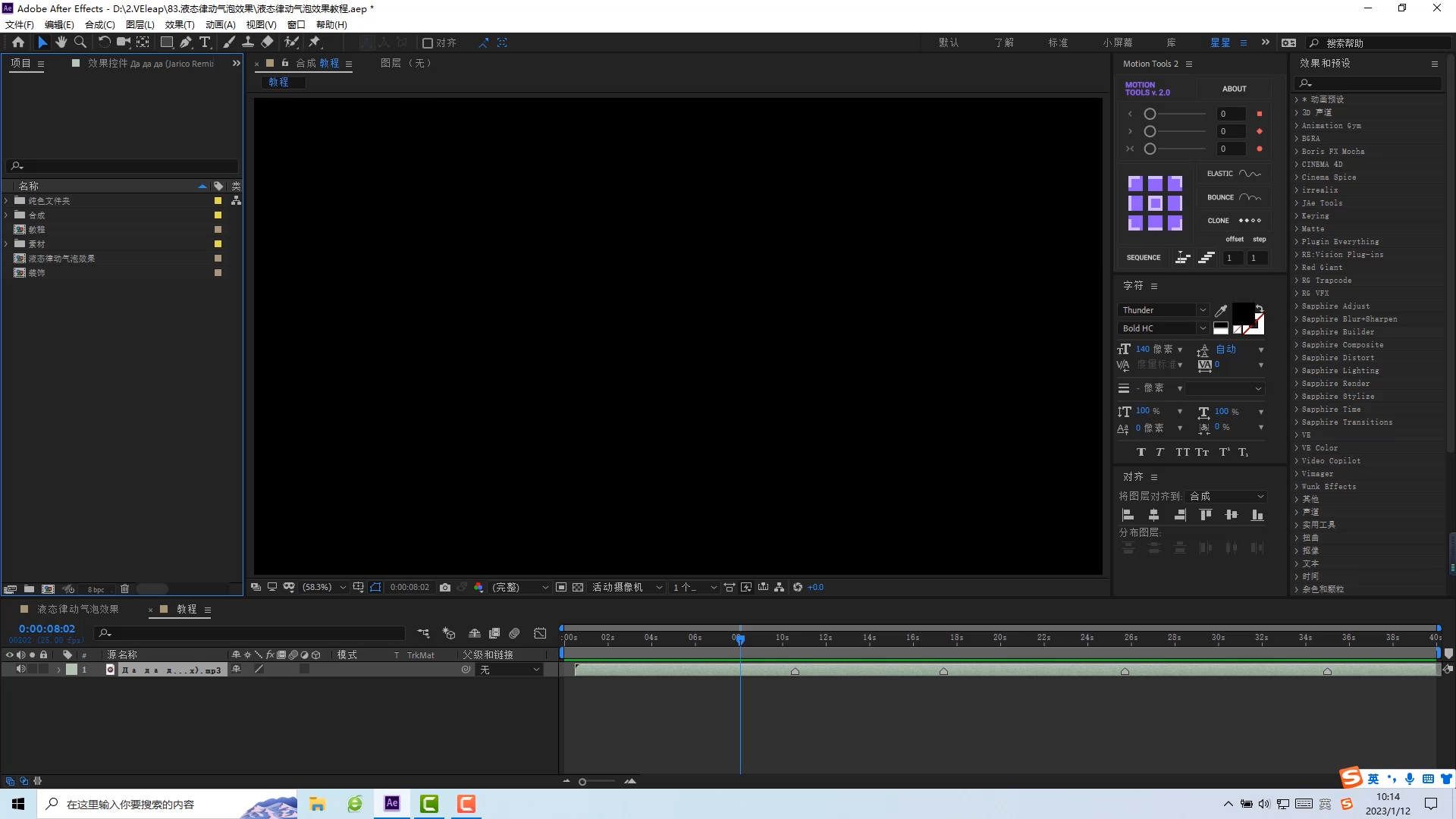This screenshot has width=1456, height=819.
Task: Pick color with the eyedropper in Character panel
Action: (1221, 310)
